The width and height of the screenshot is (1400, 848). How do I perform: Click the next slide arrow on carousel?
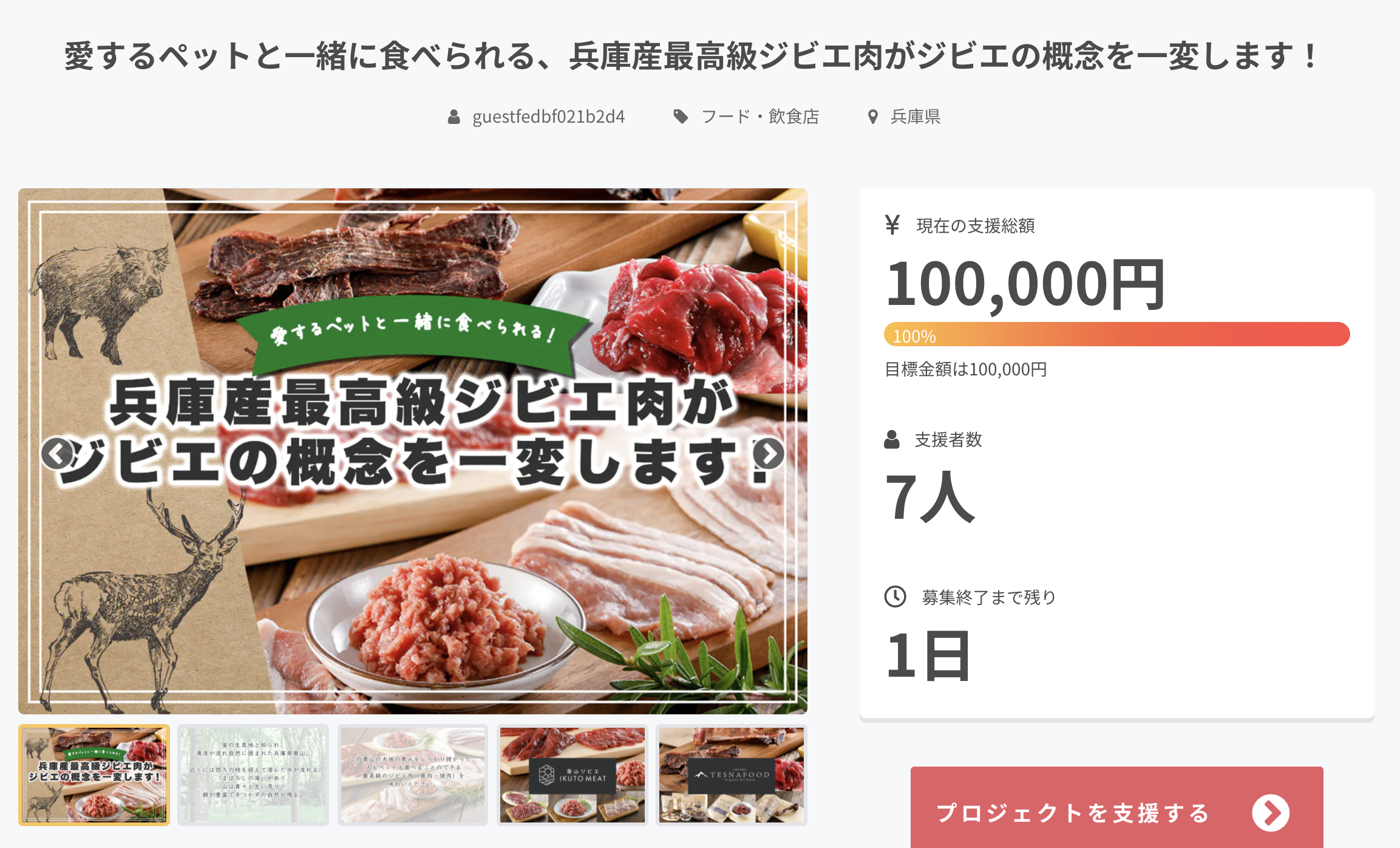tap(769, 453)
